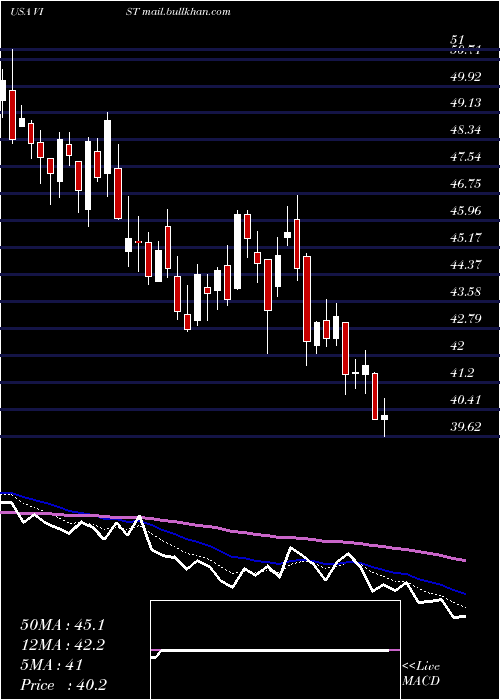This screenshot has height=700, width=500.
Task: Click the 45.17 price axis value
Action: (466, 238)
